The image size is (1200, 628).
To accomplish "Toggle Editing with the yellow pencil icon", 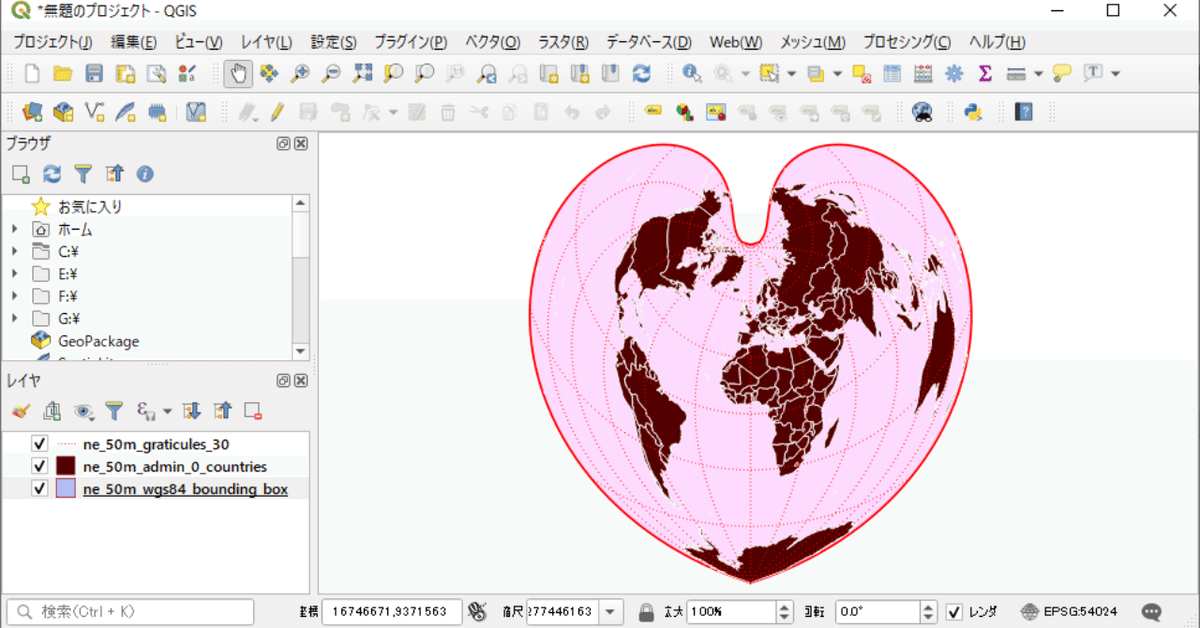I will (x=277, y=112).
